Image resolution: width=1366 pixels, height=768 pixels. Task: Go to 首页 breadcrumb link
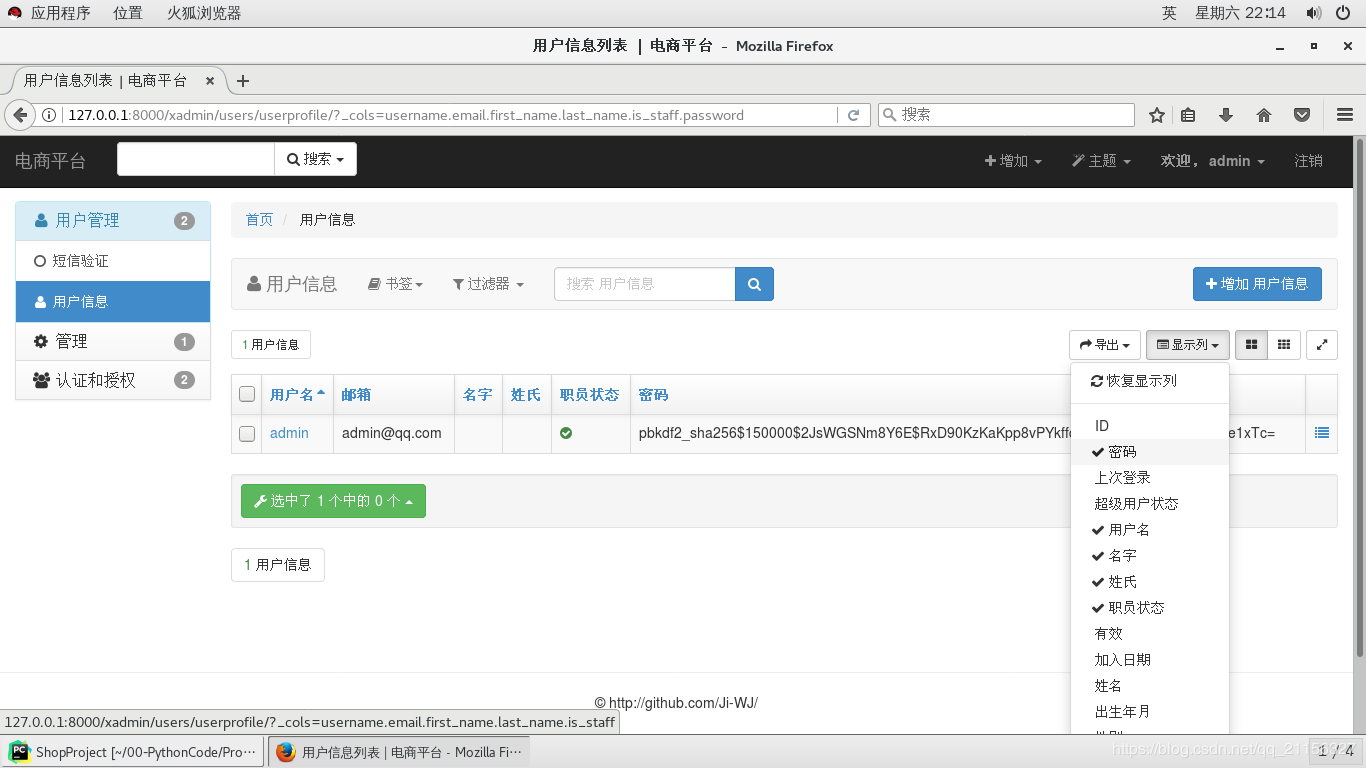tap(259, 219)
